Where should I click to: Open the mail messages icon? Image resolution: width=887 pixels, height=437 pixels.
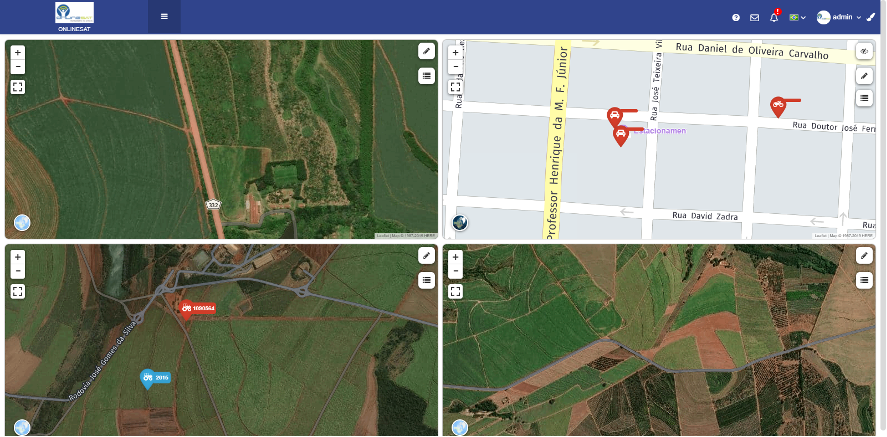pos(754,18)
